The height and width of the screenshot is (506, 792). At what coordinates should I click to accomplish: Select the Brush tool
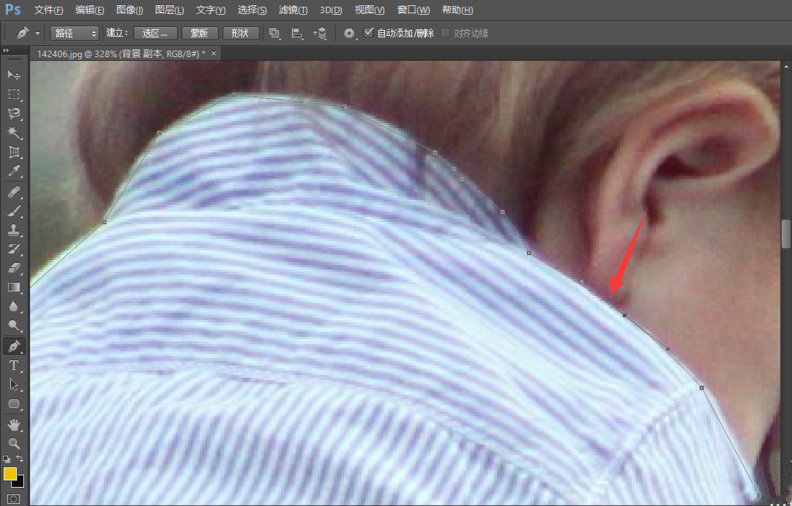(14, 211)
